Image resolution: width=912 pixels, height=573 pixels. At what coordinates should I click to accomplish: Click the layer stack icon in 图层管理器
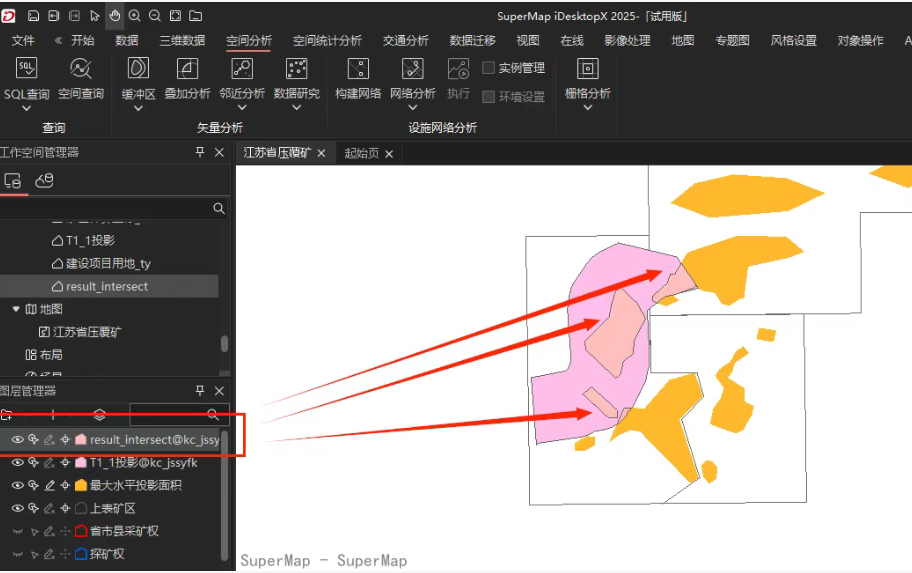pyautogui.click(x=99, y=415)
